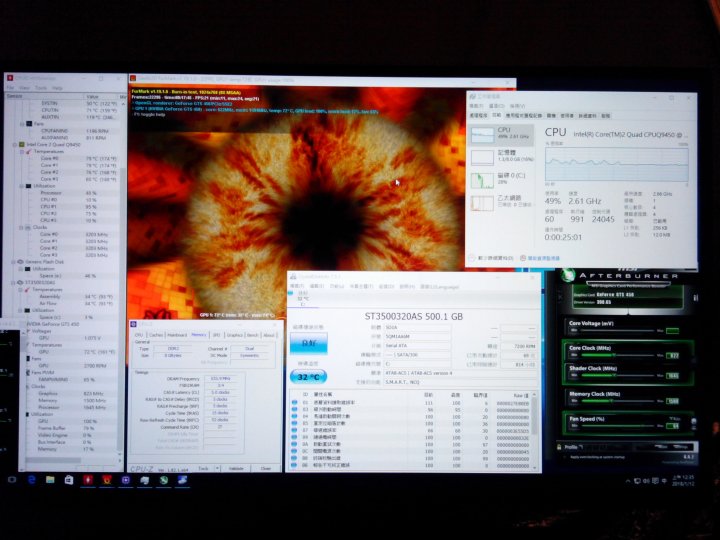Collapse the Intel Core 2 Quad Q9450 node
Image resolution: width=720 pixels, height=540 pixels.
(15, 145)
